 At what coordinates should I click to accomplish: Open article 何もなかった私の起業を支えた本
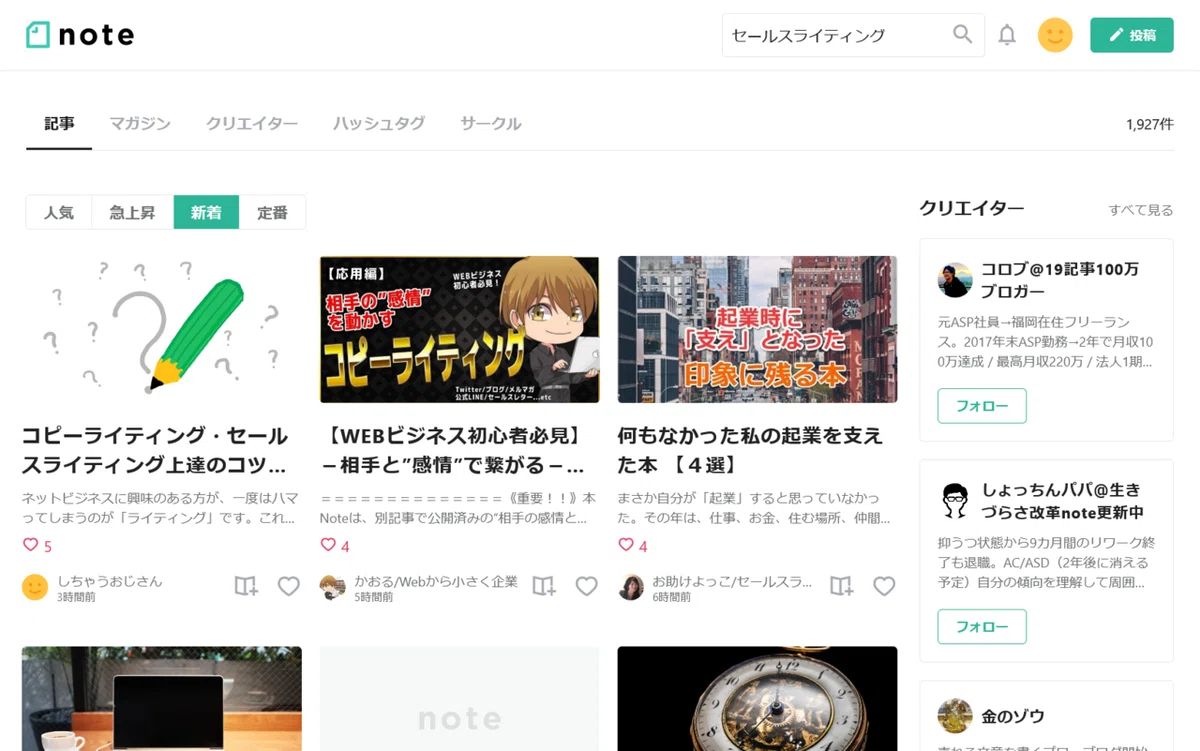[x=750, y=450]
